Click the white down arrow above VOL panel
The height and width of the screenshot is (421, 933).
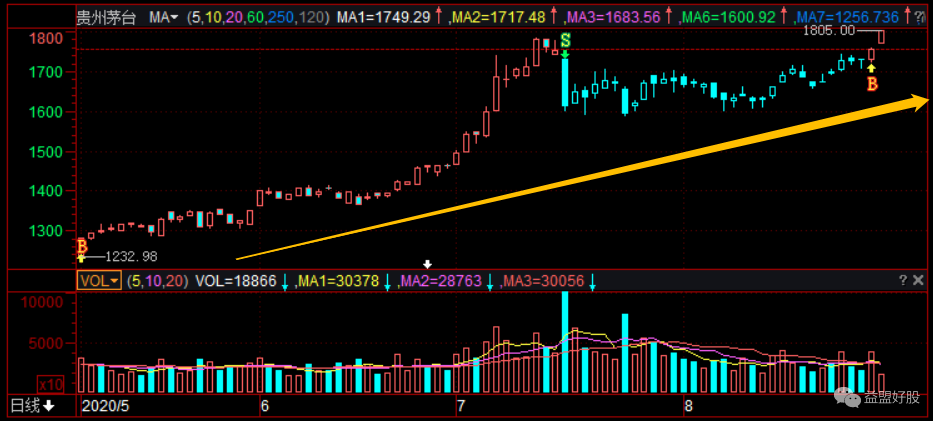429,265
